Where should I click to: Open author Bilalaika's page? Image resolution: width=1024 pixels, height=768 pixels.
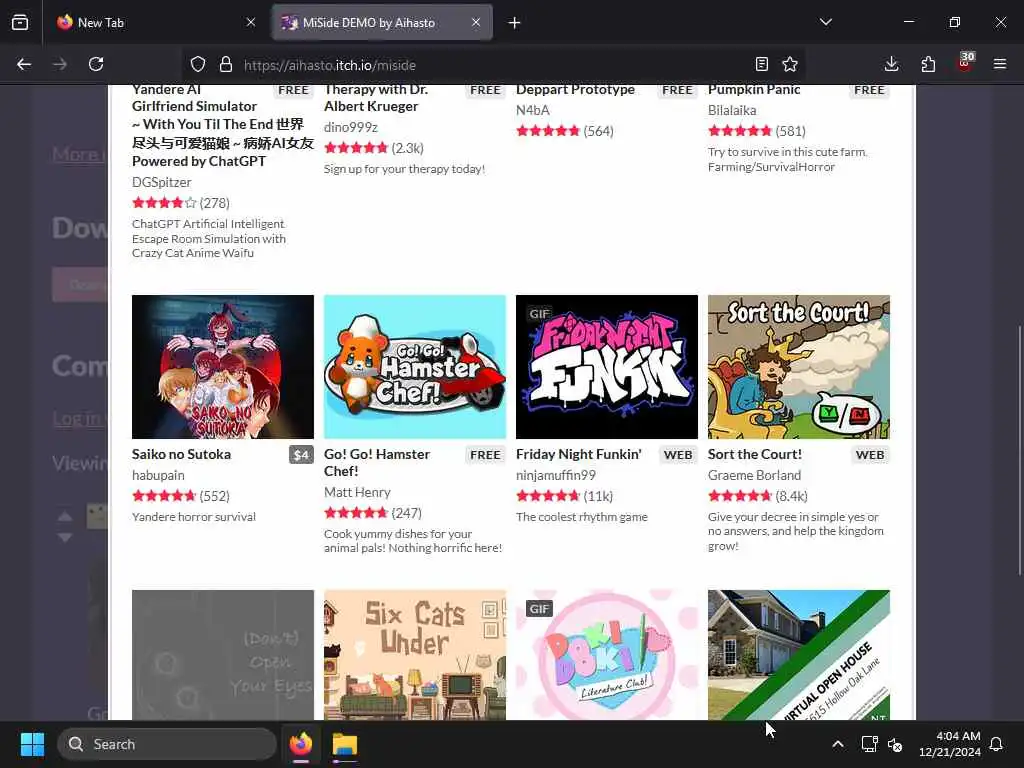[732, 110]
